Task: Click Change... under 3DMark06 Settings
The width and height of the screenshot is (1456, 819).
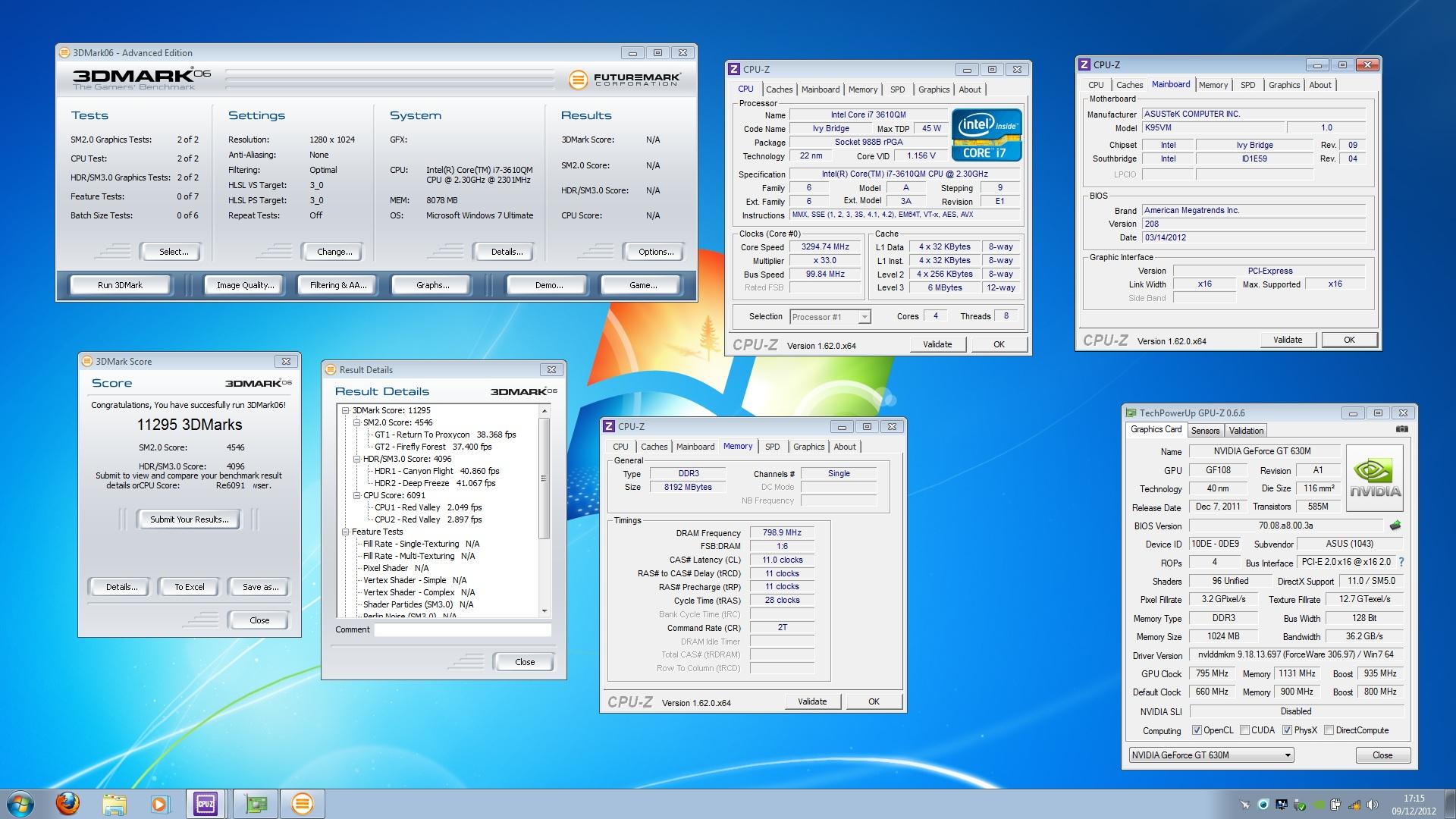Action: [334, 252]
